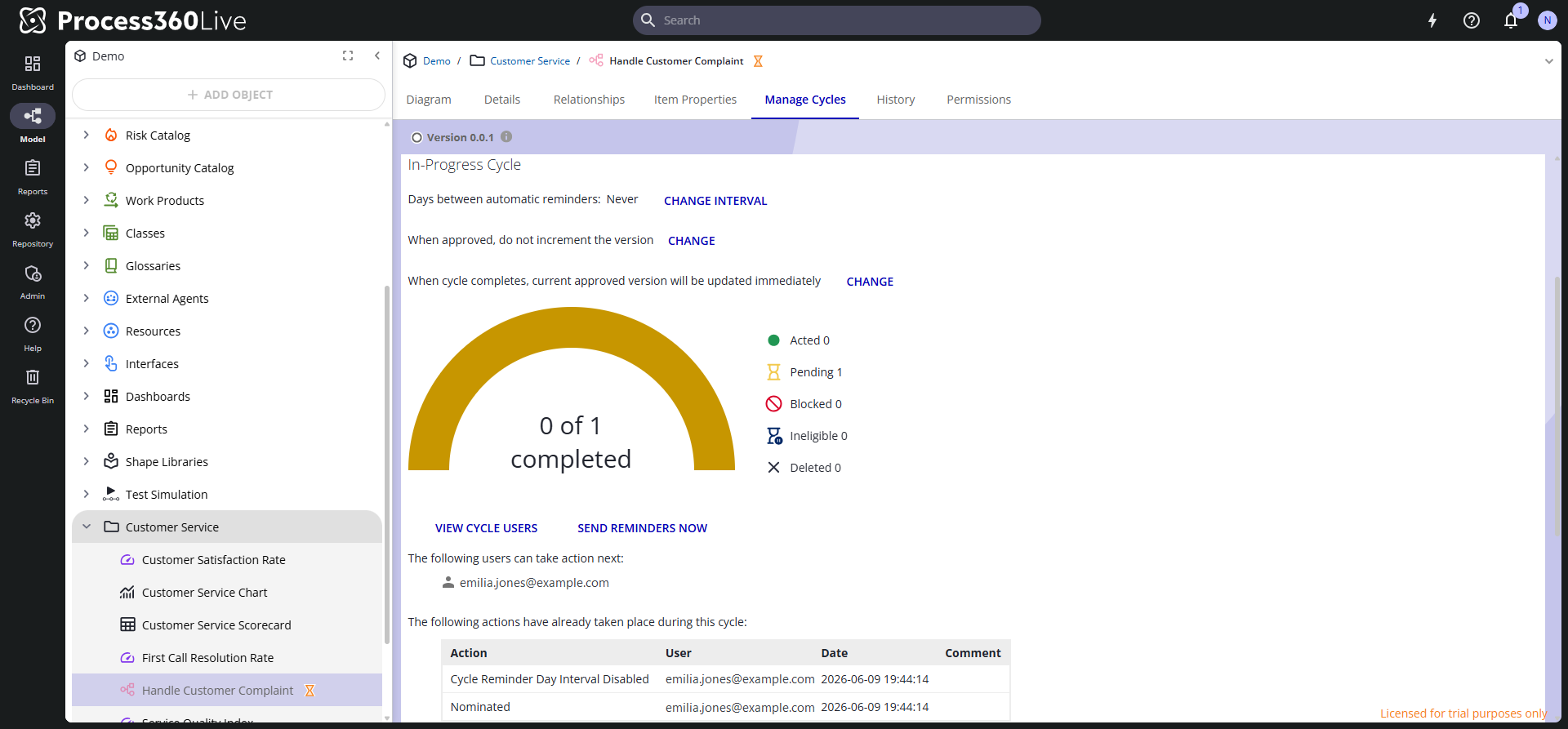Click VIEW CYCLE USERS
The width and height of the screenshot is (1568, 729).
[486, 528]
